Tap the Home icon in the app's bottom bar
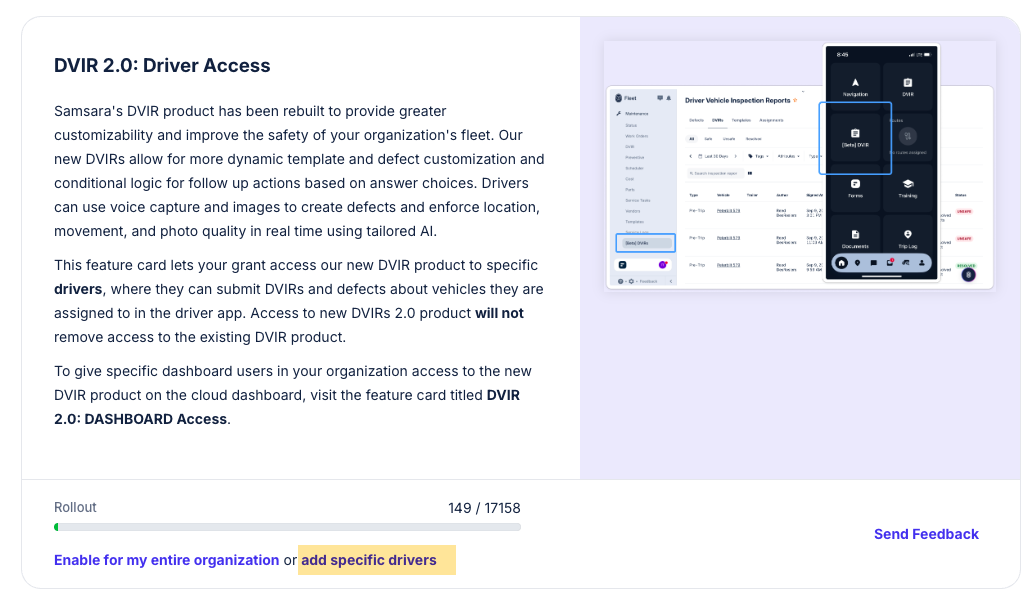 [841, 263]
